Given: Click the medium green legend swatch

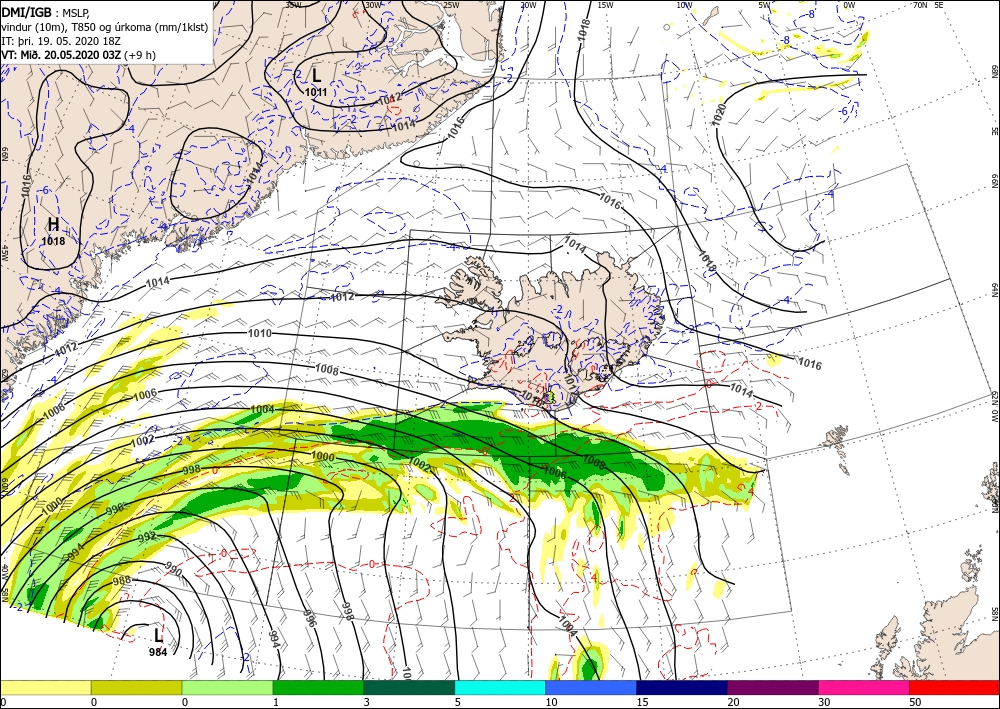Looking at the screenshot, I should click(318, 687).
